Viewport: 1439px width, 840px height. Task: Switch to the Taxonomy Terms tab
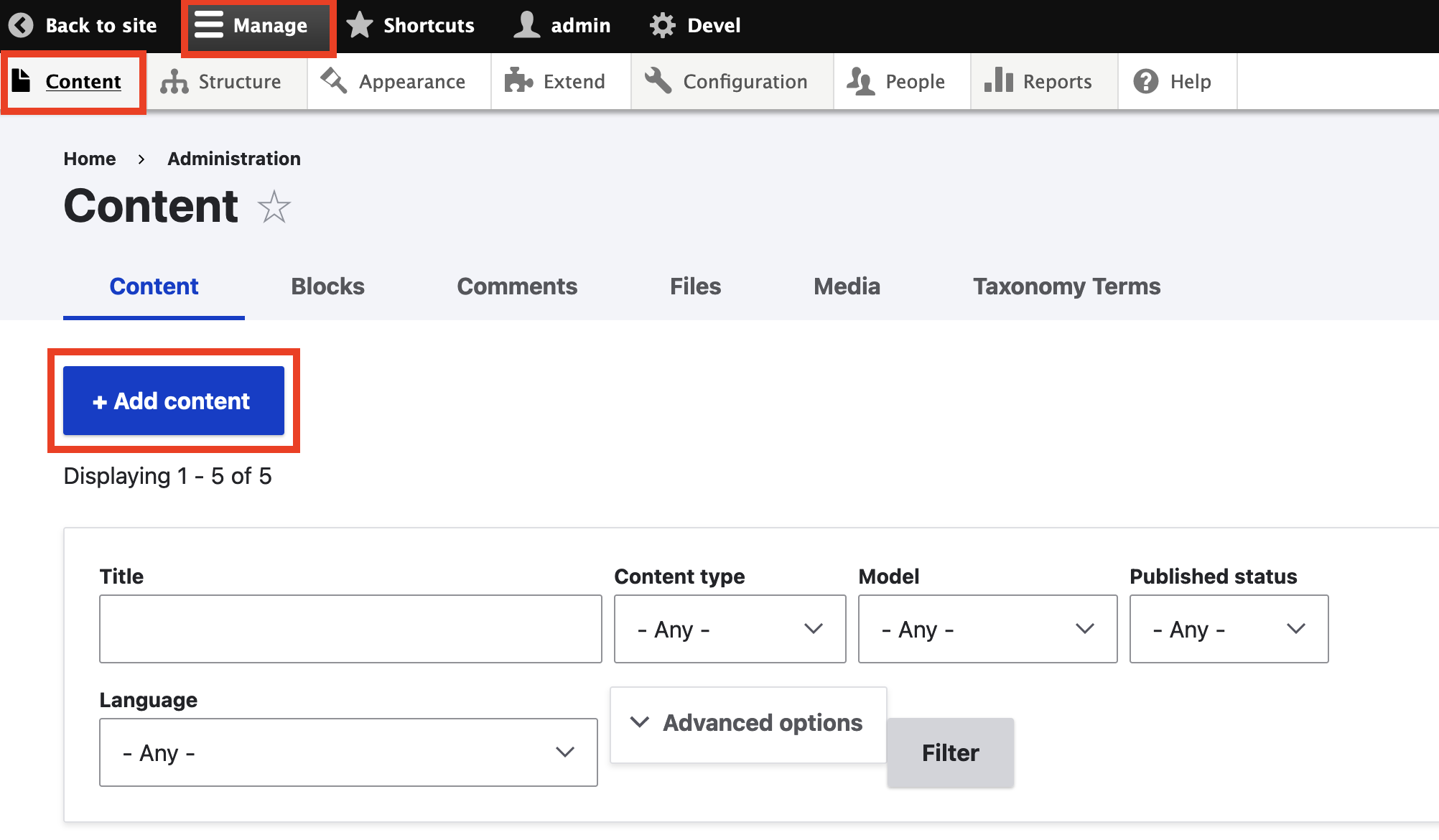1066,286
